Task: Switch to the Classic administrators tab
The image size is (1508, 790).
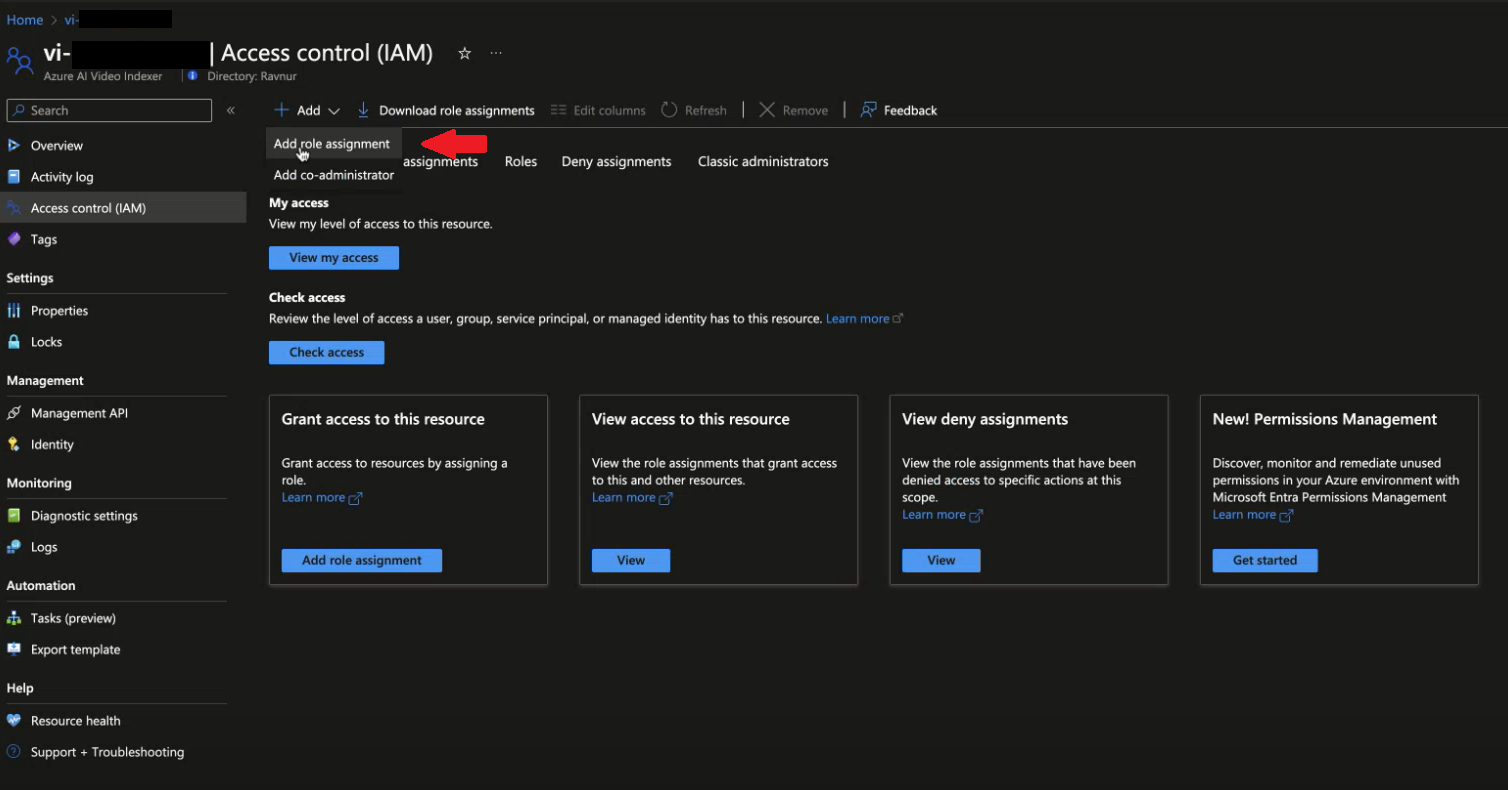Action: [x=763, y=162]
